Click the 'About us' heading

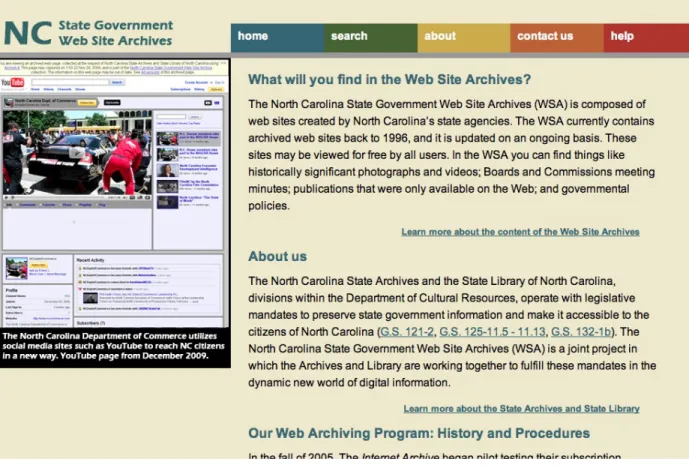(277, 256)
